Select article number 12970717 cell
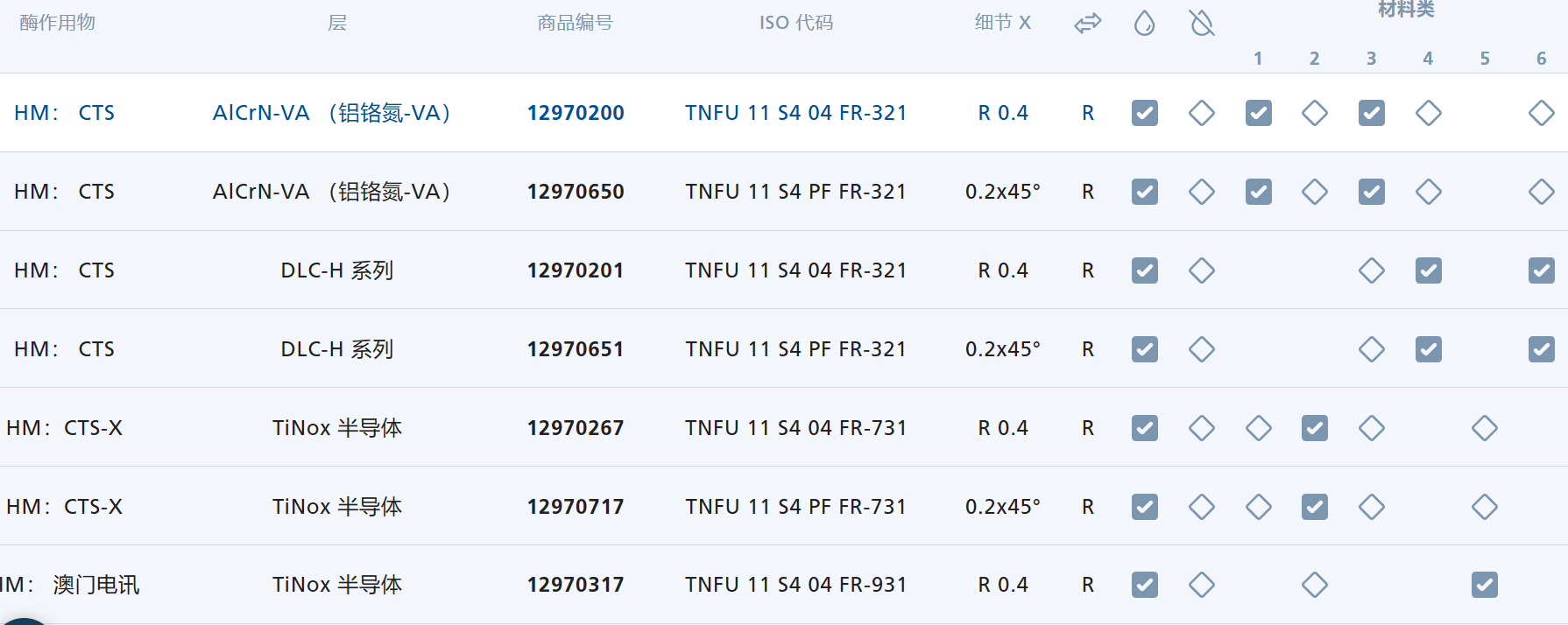This screenshot has width=1568, height=625. coord(576,507)
